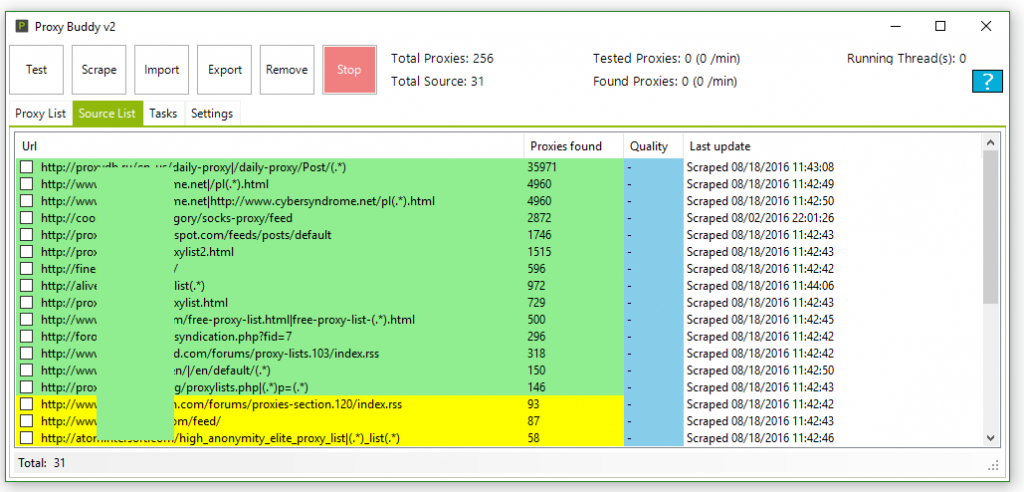This screenshot has height=492, width=1024.
Task: Click the scrollbar down arrow in source list
Action: pyautogui.click(x=991, y=438)
